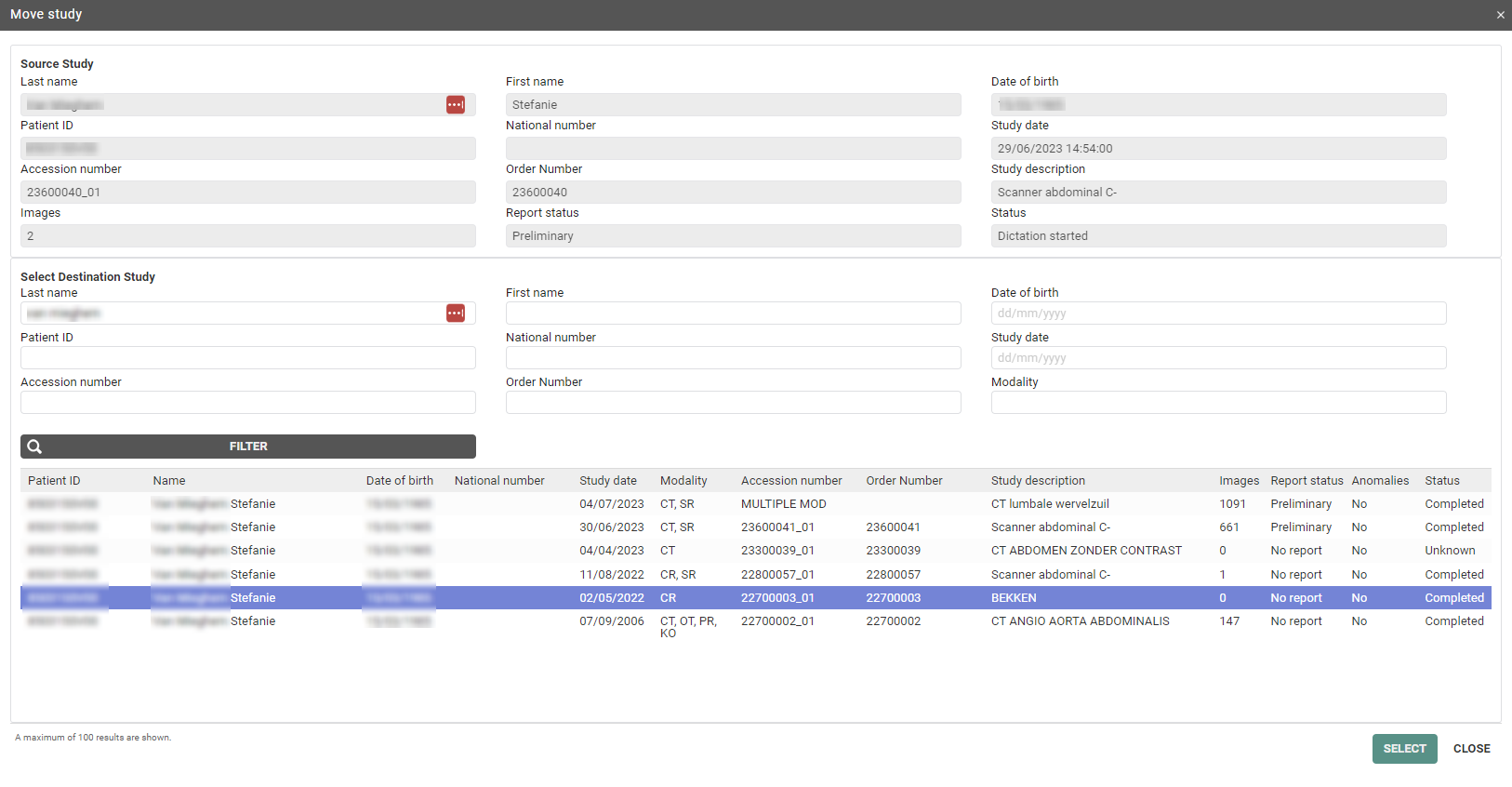Focus the destination Accession number field
Image resolution: width=1512 pixels, height=787 pixels.
coord(248,403)
